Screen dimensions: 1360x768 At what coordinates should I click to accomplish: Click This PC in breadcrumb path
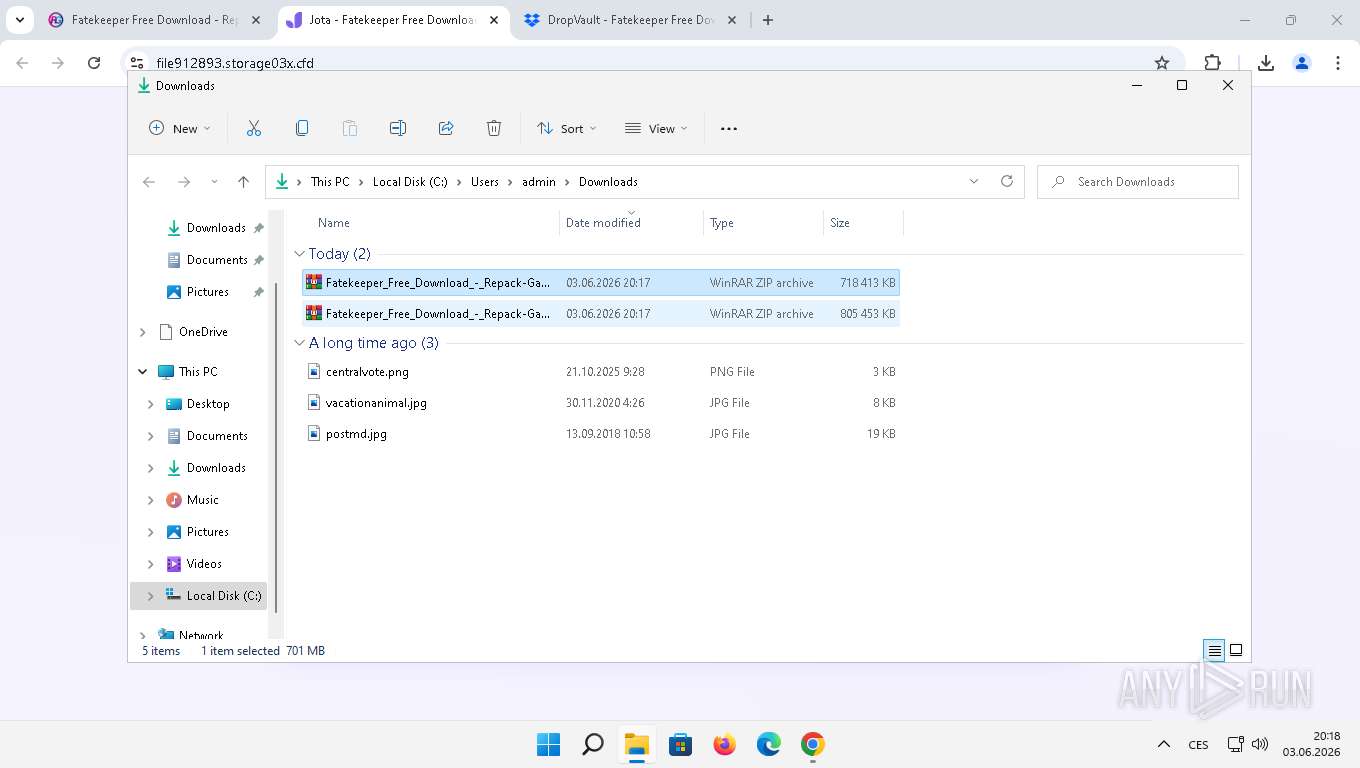point(330,182)
